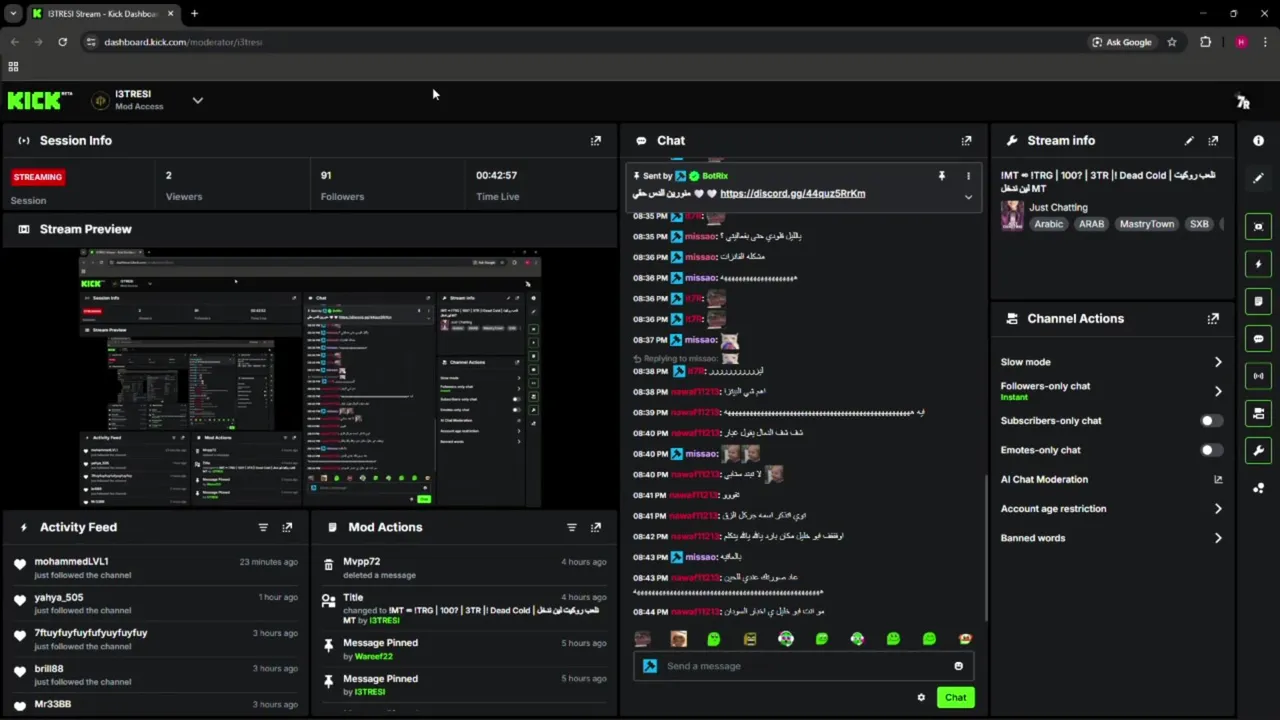This screenshot has width=1280, height=720.
Task: Pop out the Stream info panel
Action: click(x=1213, y=141)
